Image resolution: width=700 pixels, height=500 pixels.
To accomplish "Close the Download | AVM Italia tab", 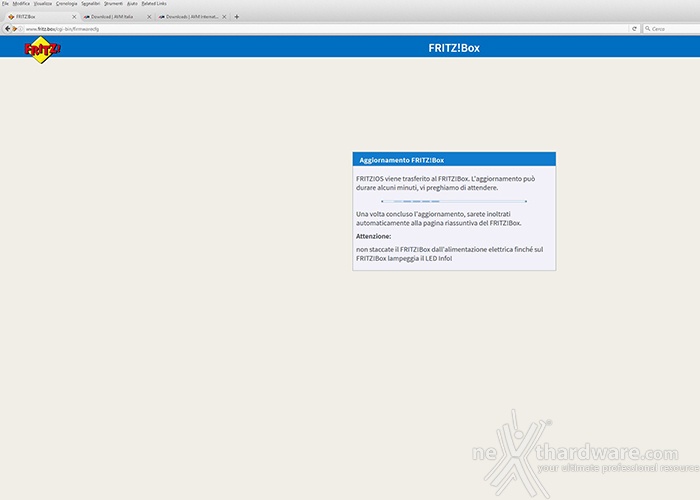I will (149, 17).
